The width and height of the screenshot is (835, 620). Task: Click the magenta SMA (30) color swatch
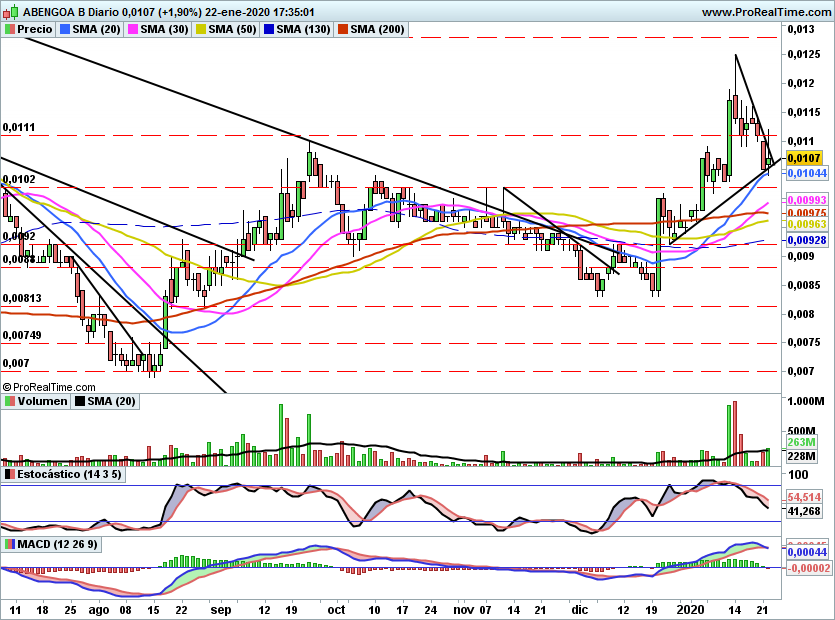pos(133,29)
